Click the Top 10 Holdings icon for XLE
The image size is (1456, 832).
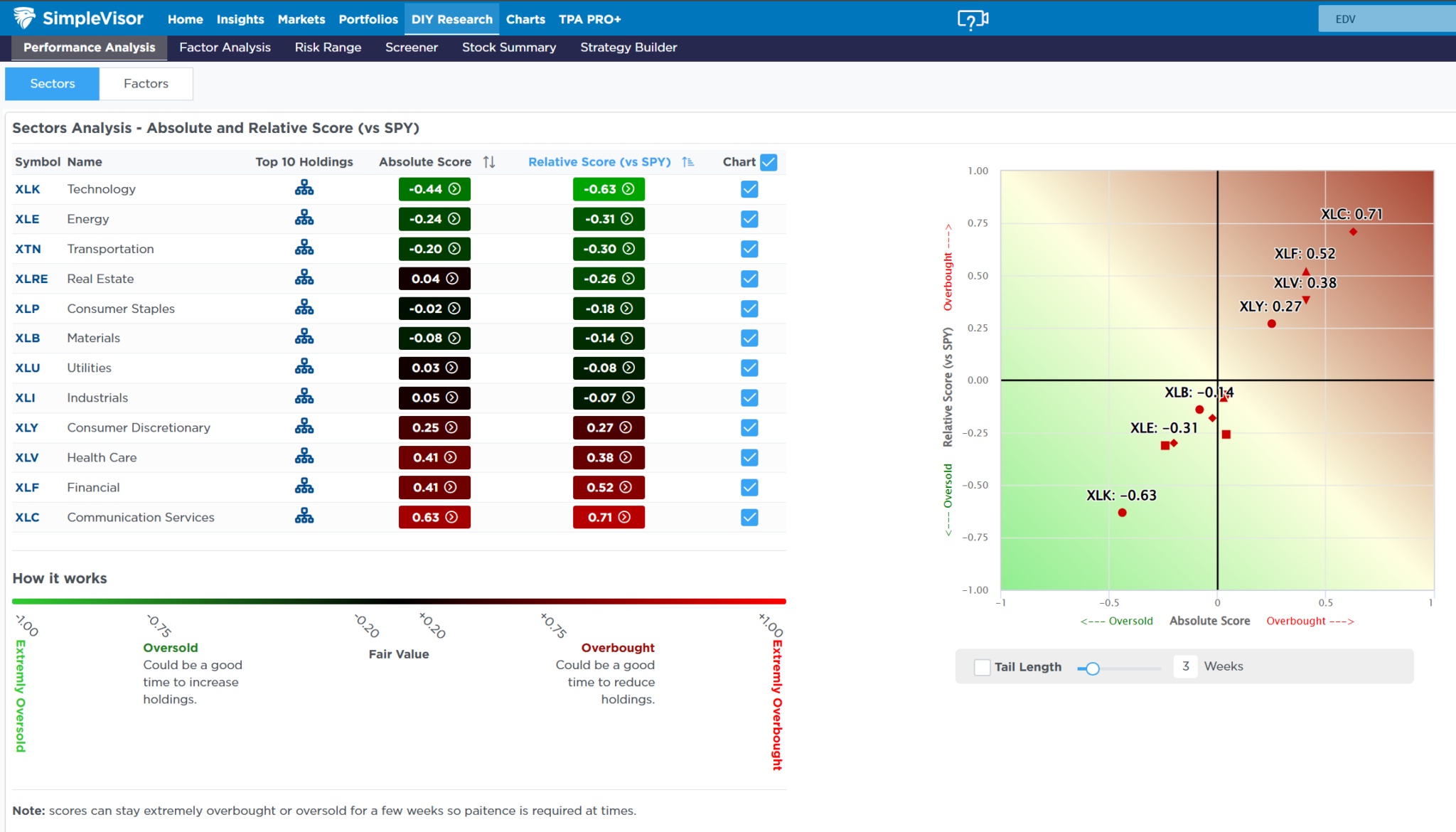pos(304,218)
